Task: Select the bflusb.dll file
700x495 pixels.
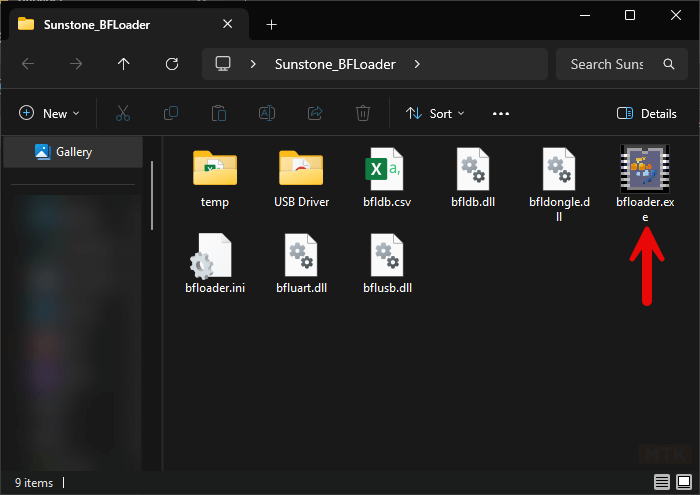Action: 387,263
